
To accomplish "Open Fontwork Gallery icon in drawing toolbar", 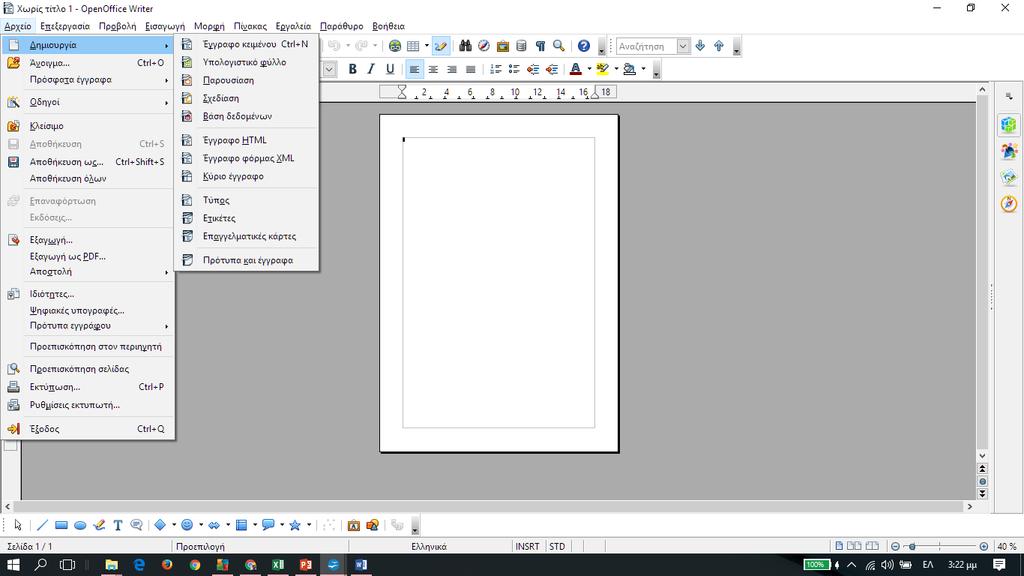I will pyautogui.click(x=354, y=525).
